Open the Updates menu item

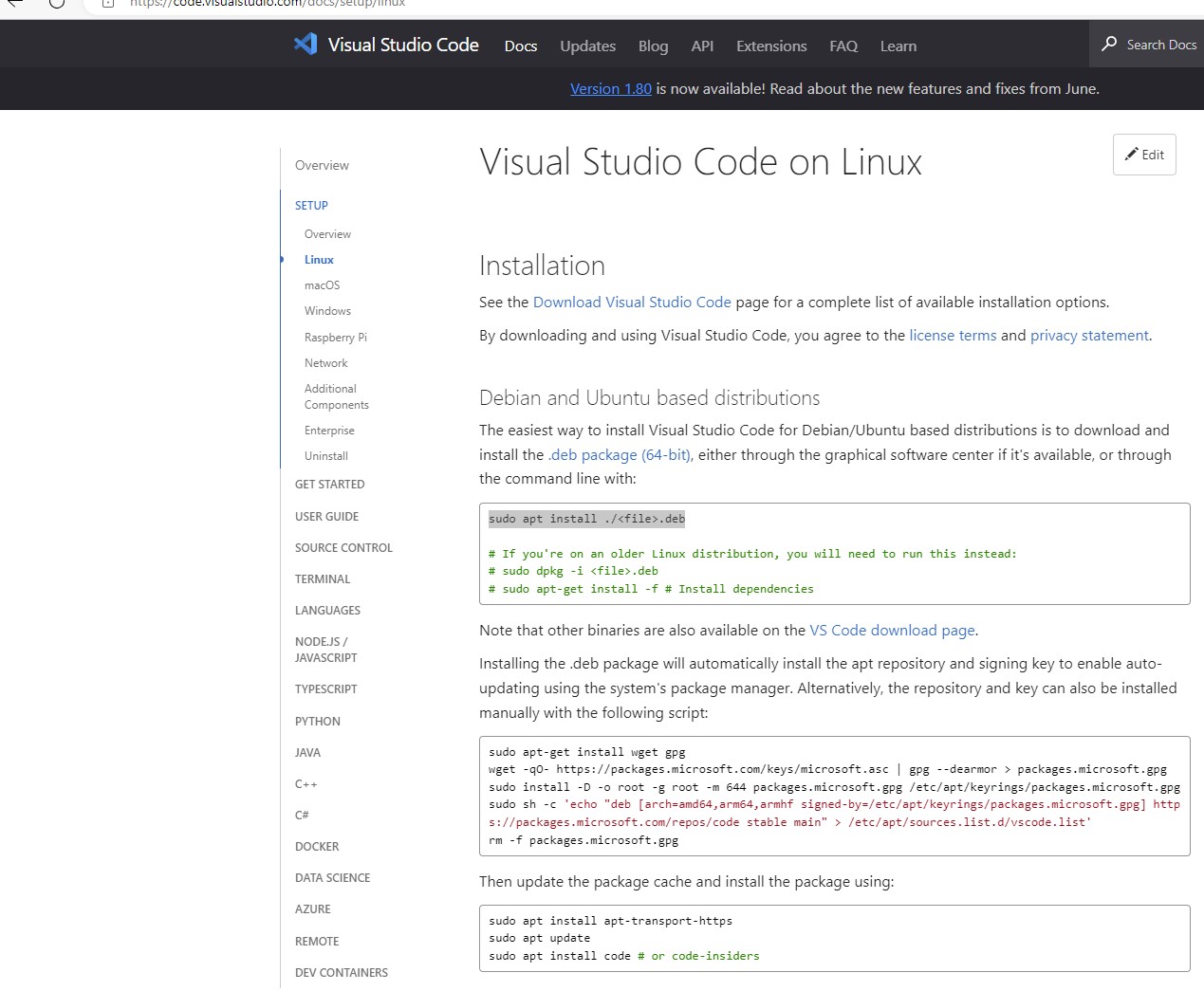(x=587, y=46)
